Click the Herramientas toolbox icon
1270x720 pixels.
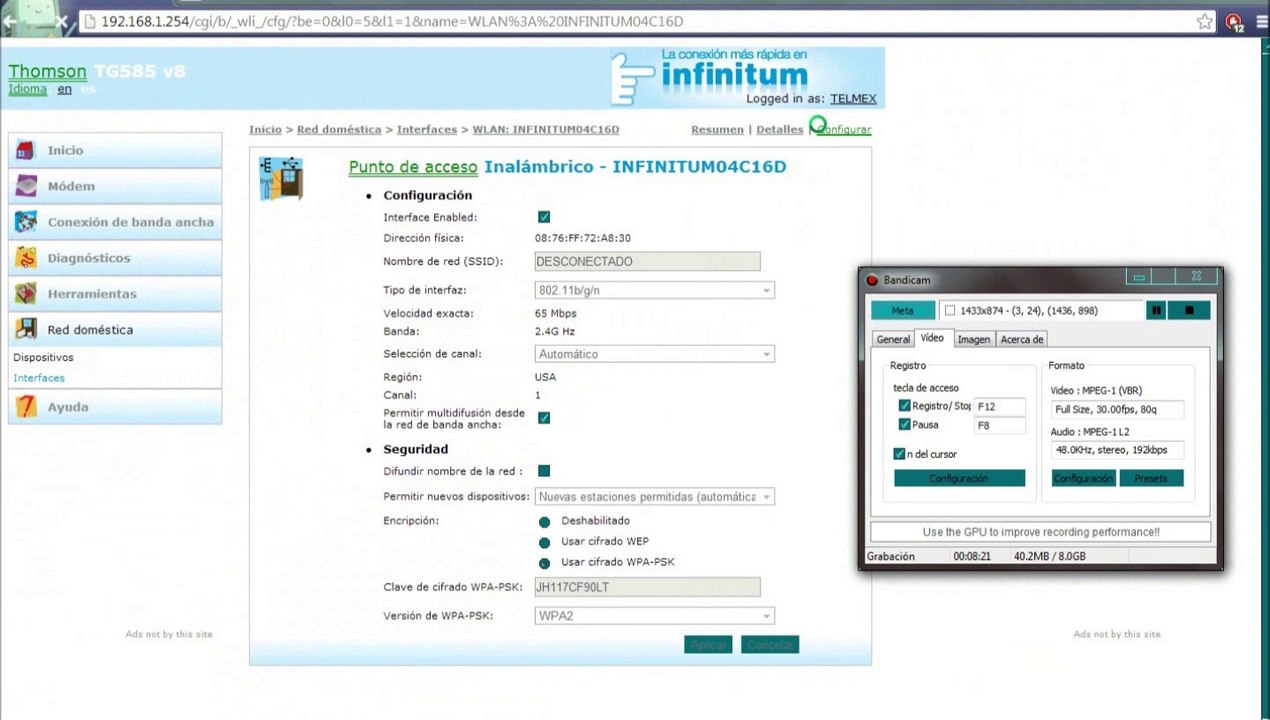(27, 294)
